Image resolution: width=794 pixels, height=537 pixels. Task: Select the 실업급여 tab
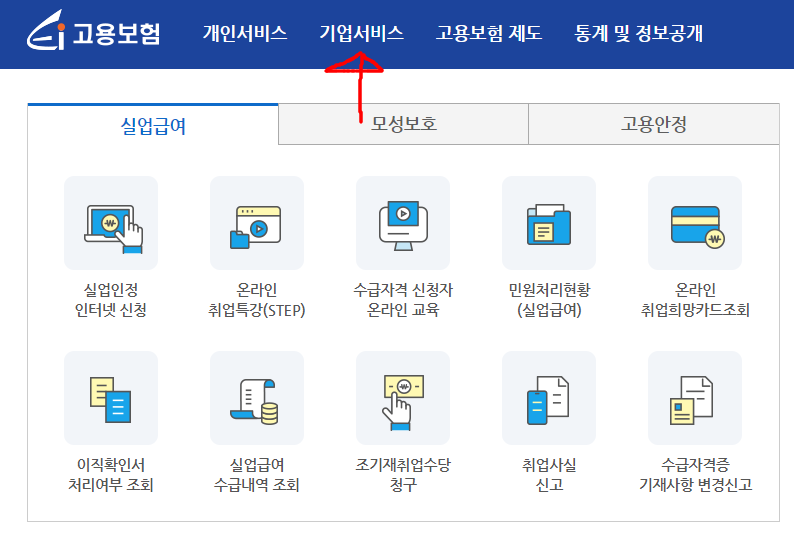click(153, 125)
